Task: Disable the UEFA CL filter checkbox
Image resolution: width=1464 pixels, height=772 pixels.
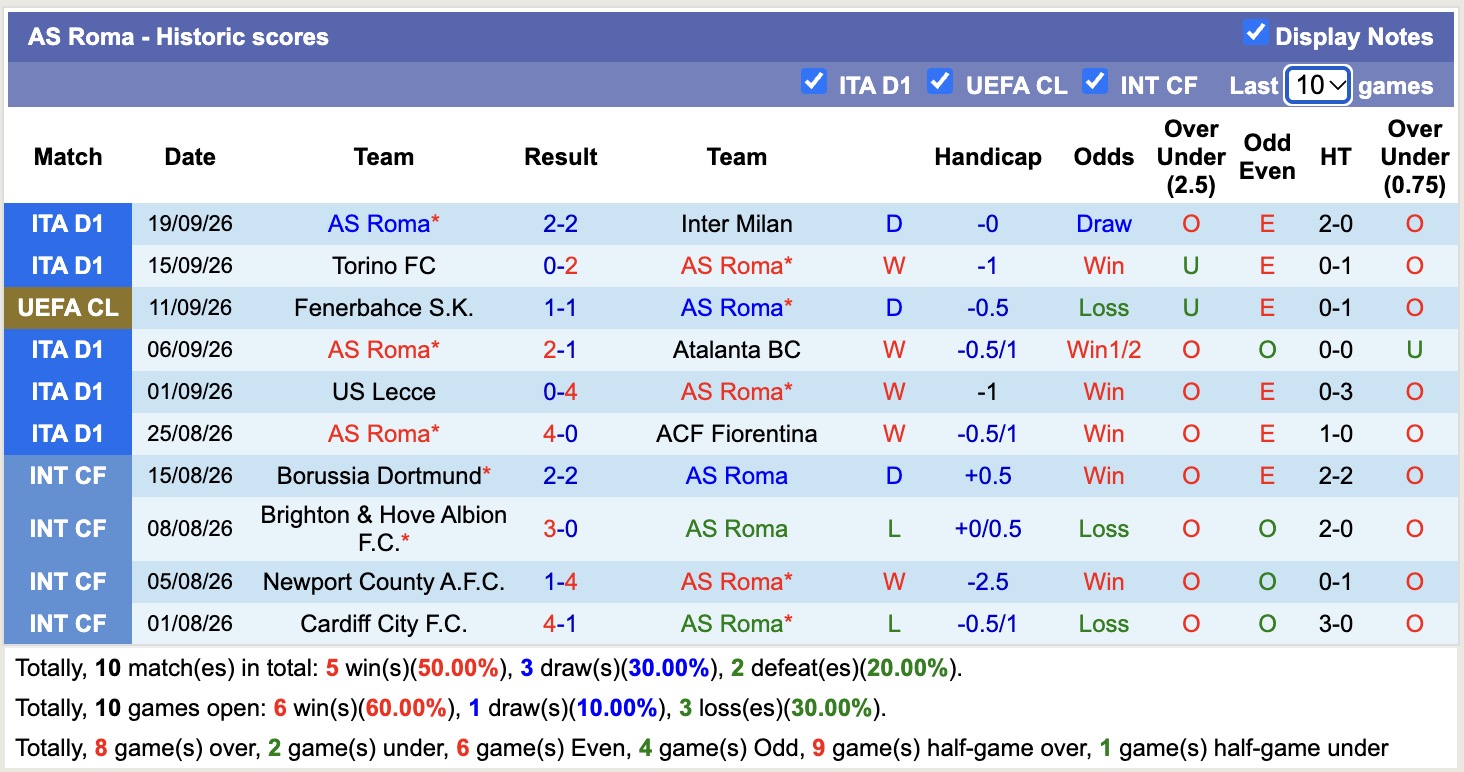Action: [939, 81]
